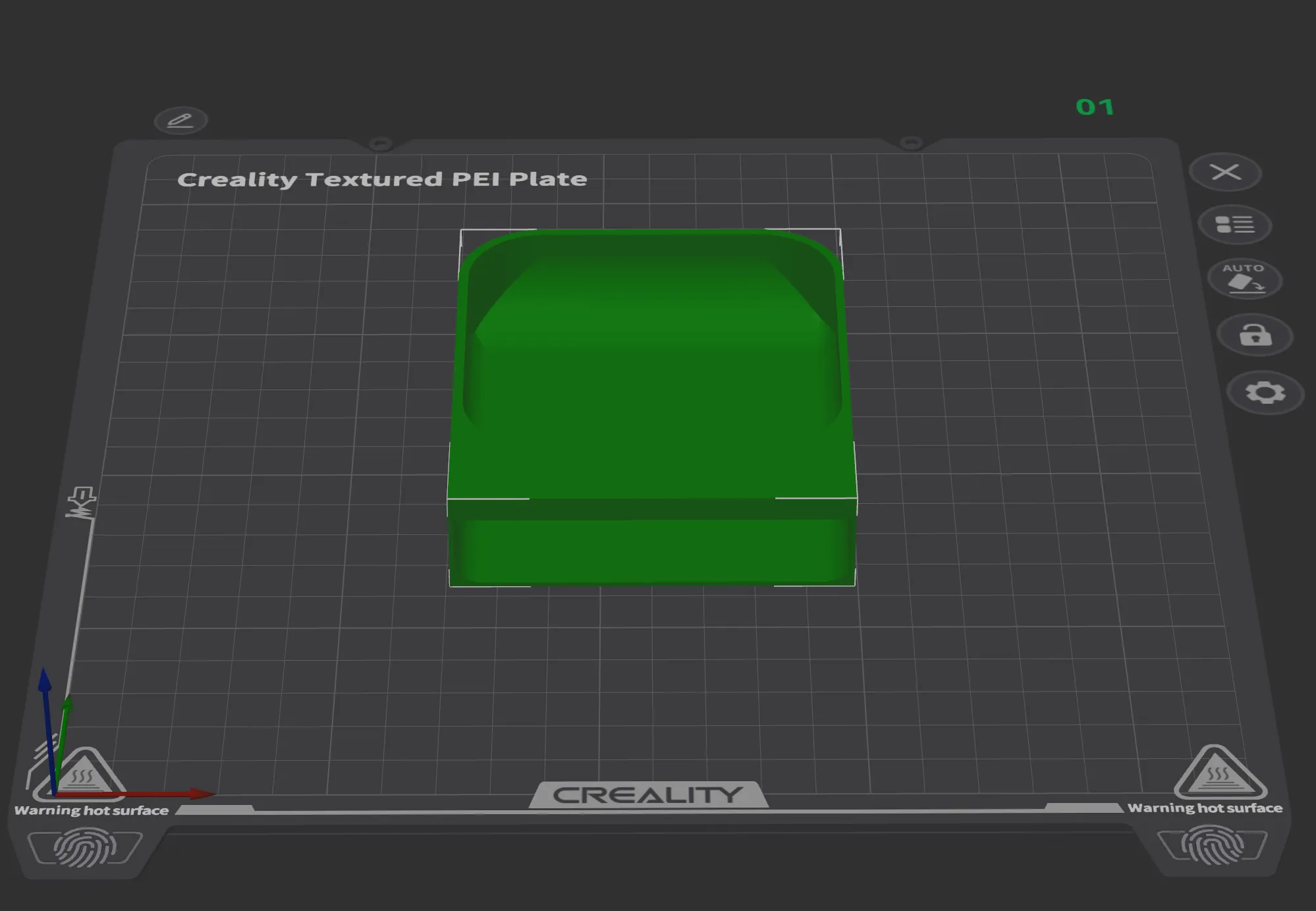Image resolution: width=1316 pixels, height=911 pixels.
Task: Click the left fingerprint grip icon
Action: click(x=84, y=848)
